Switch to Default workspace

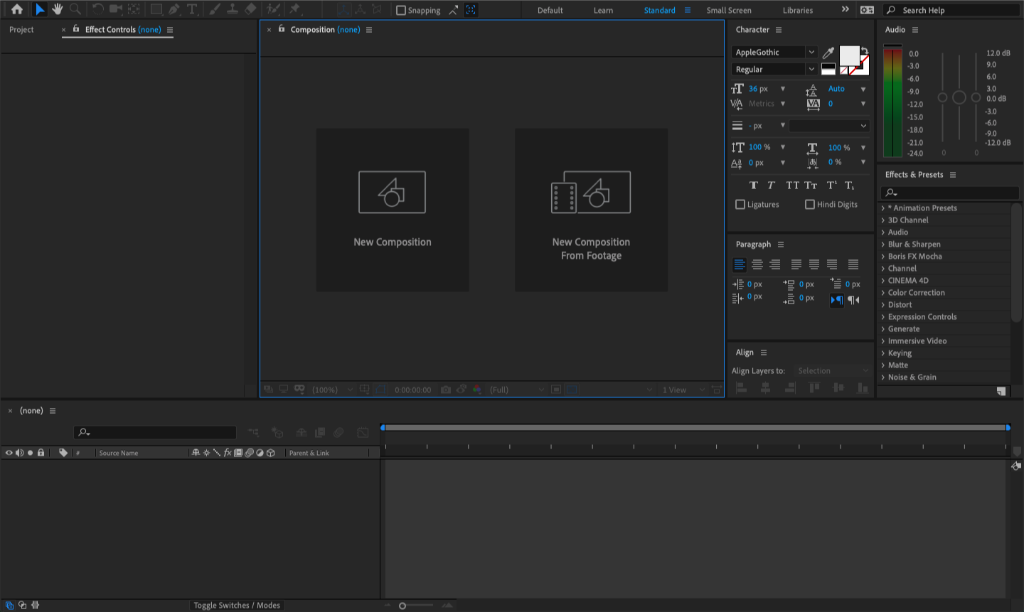(x=550, y=10)
